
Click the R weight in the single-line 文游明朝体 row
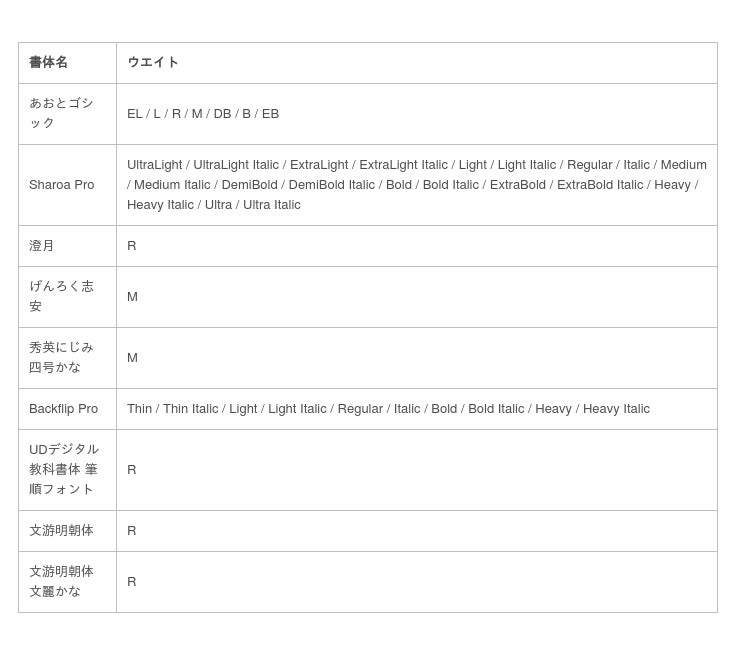click(x=132, y=531)
